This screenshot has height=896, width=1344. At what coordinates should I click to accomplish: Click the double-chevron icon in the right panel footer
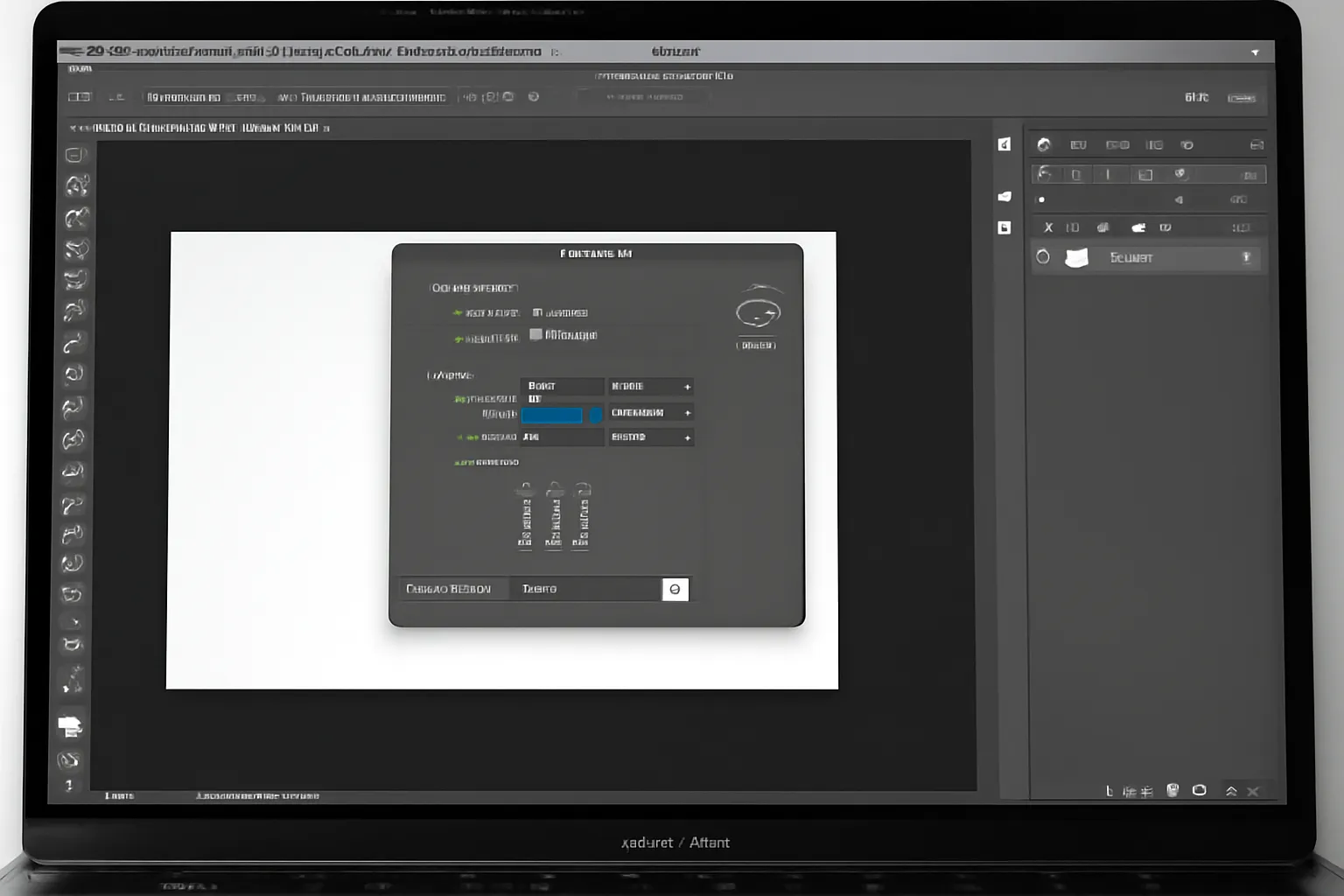click(1231, 791)
